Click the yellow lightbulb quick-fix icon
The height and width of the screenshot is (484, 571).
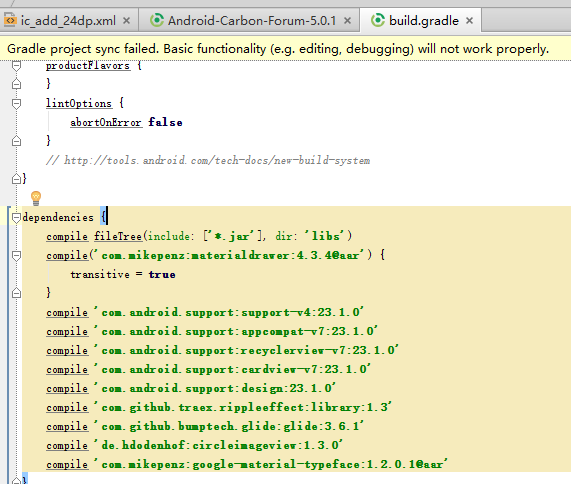(36, 198)
